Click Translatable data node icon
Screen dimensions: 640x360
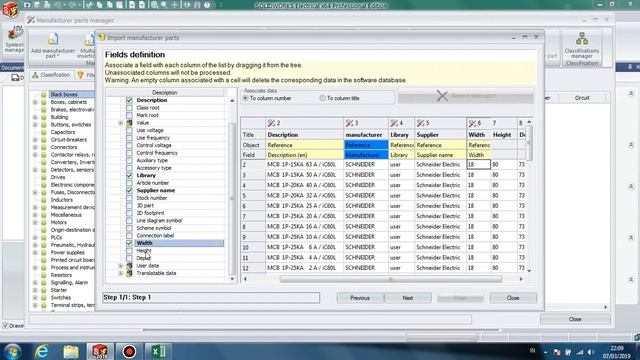129,273
